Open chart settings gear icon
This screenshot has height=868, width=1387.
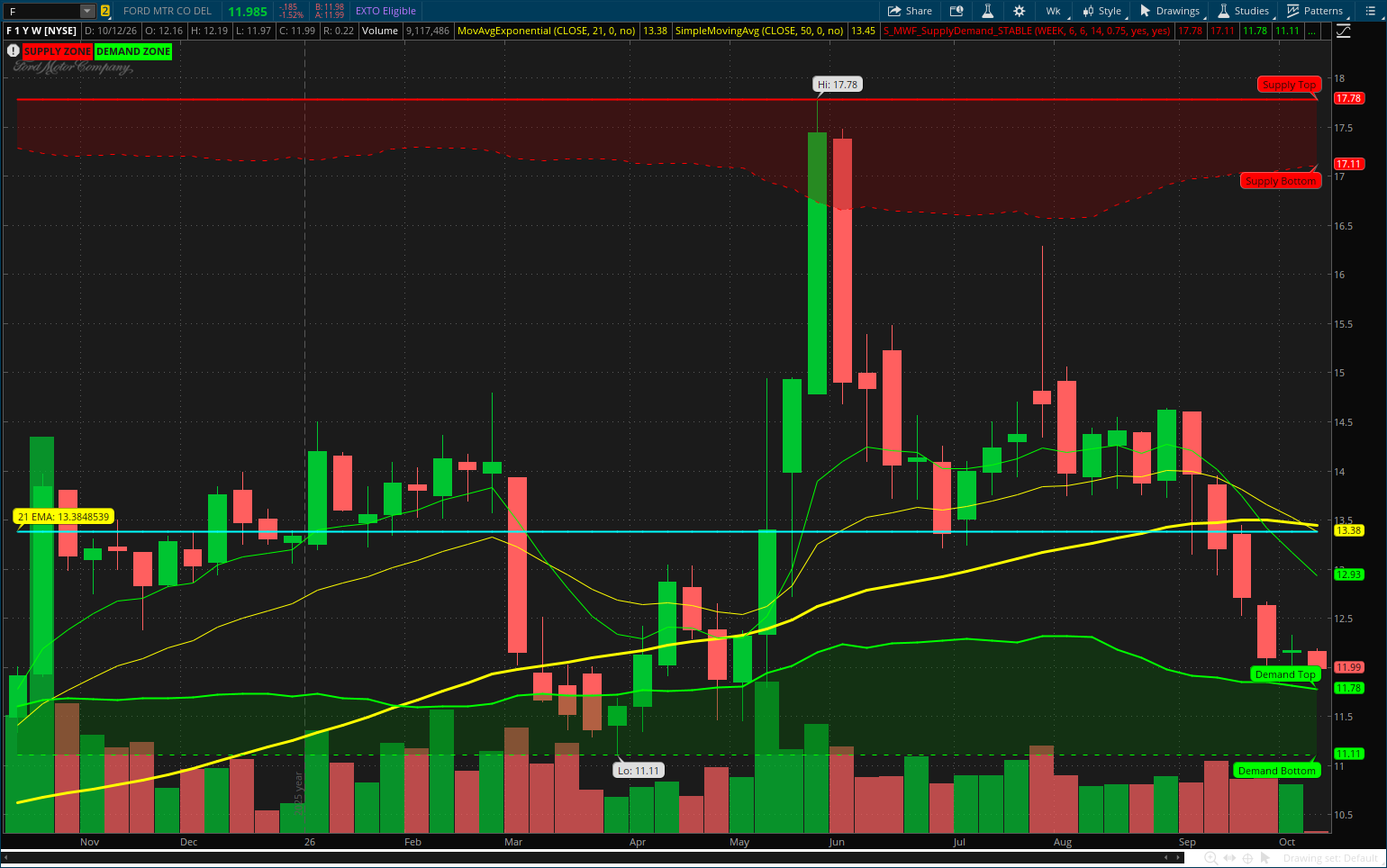pyautogui.click(x=1020, y=11)
